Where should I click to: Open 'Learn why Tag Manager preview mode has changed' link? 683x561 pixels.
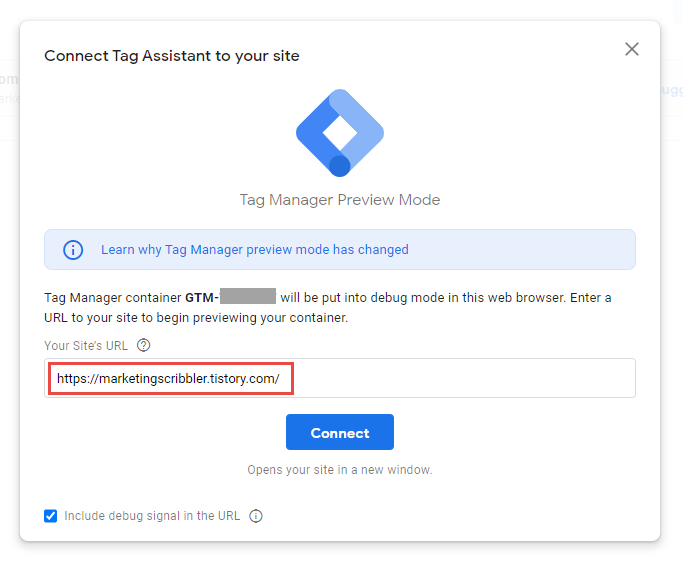255,250
